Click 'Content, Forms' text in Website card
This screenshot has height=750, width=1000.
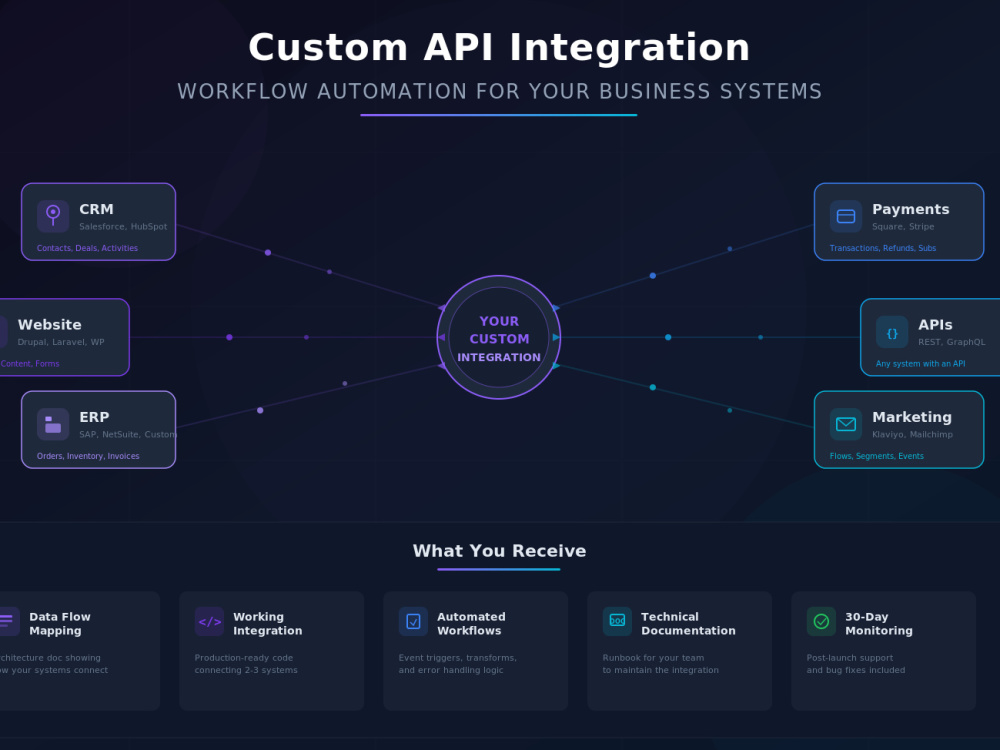pyautogui.click(x=29, y=364)
